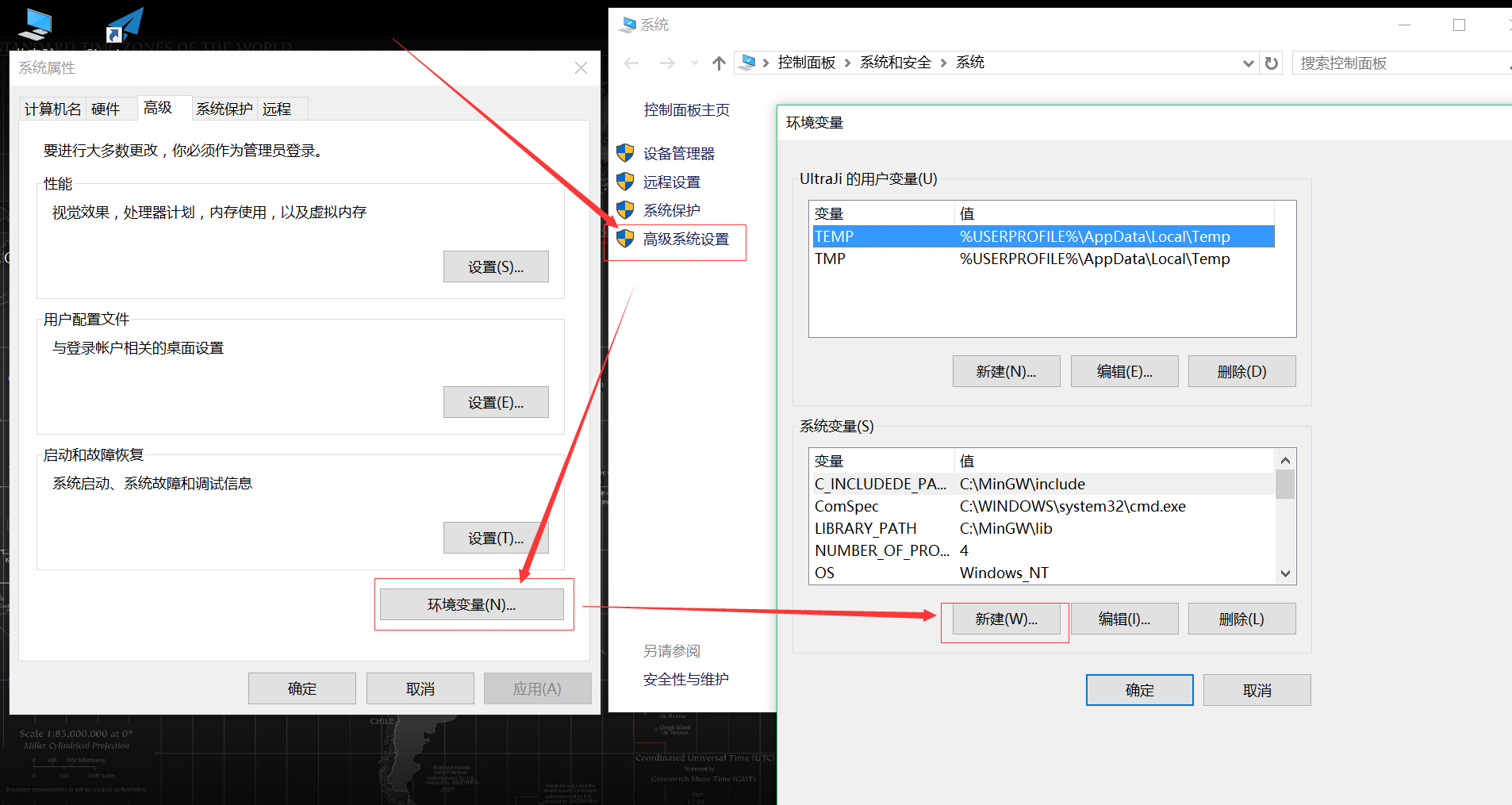The width and height of the screenshot is (1512, 805).
Task: Switch to the 计算机名 tab
Action: [x=52, y=109]
